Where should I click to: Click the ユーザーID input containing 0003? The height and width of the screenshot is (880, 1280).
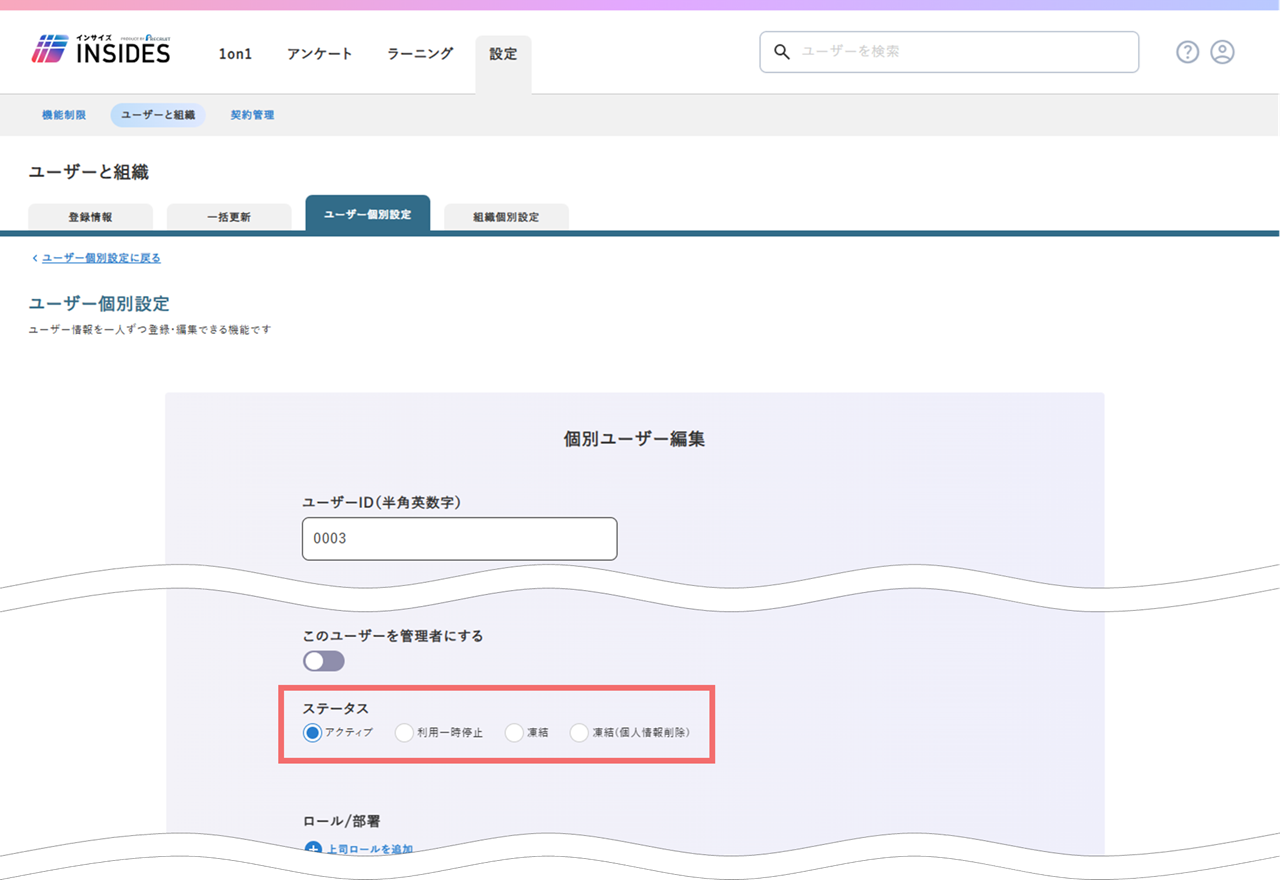click(x=459, y=539)
